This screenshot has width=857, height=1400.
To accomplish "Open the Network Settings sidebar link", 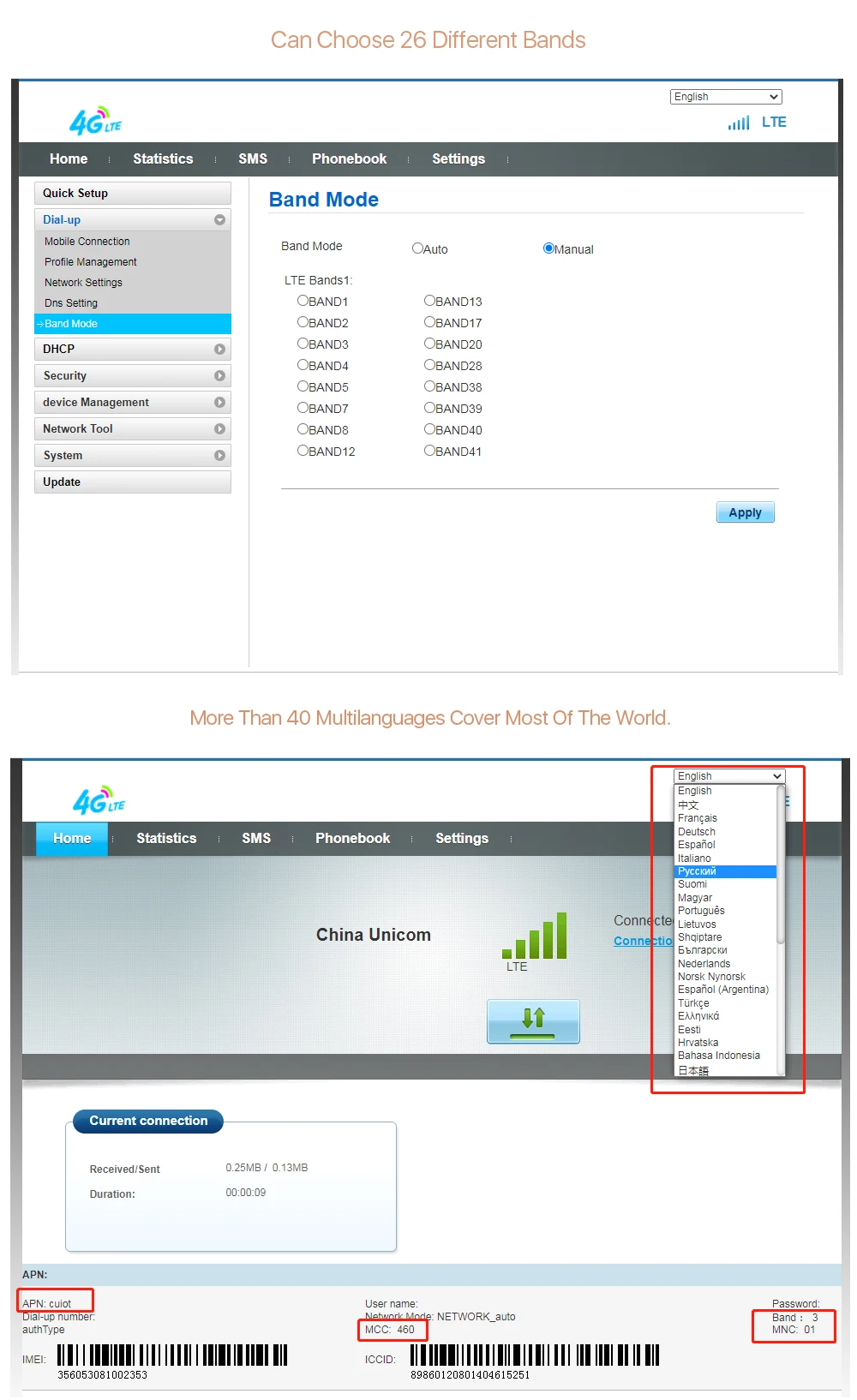I will 83,283.
